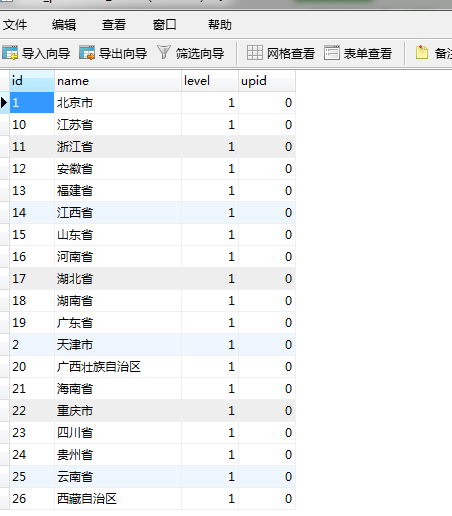Open the 文件 menu
Viewport: 452px width, 516px height.
[x=15, y=25]
